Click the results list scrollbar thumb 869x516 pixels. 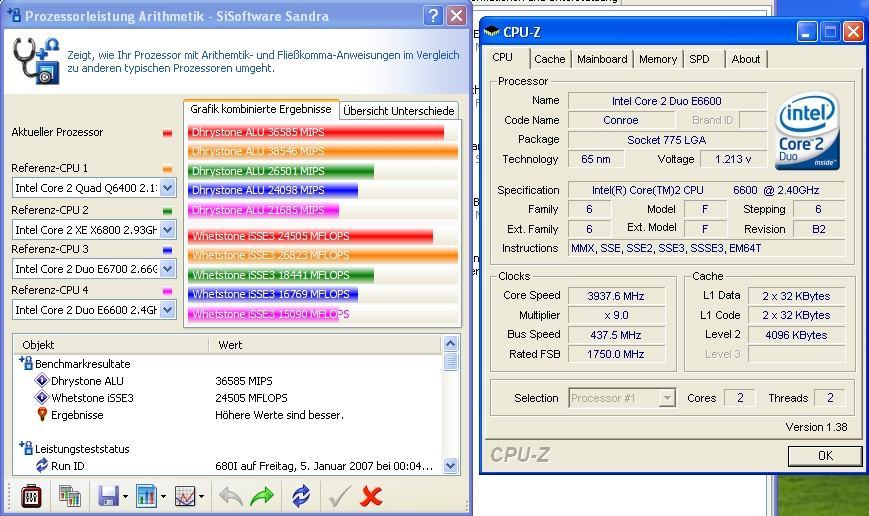[x=451, y=362]
